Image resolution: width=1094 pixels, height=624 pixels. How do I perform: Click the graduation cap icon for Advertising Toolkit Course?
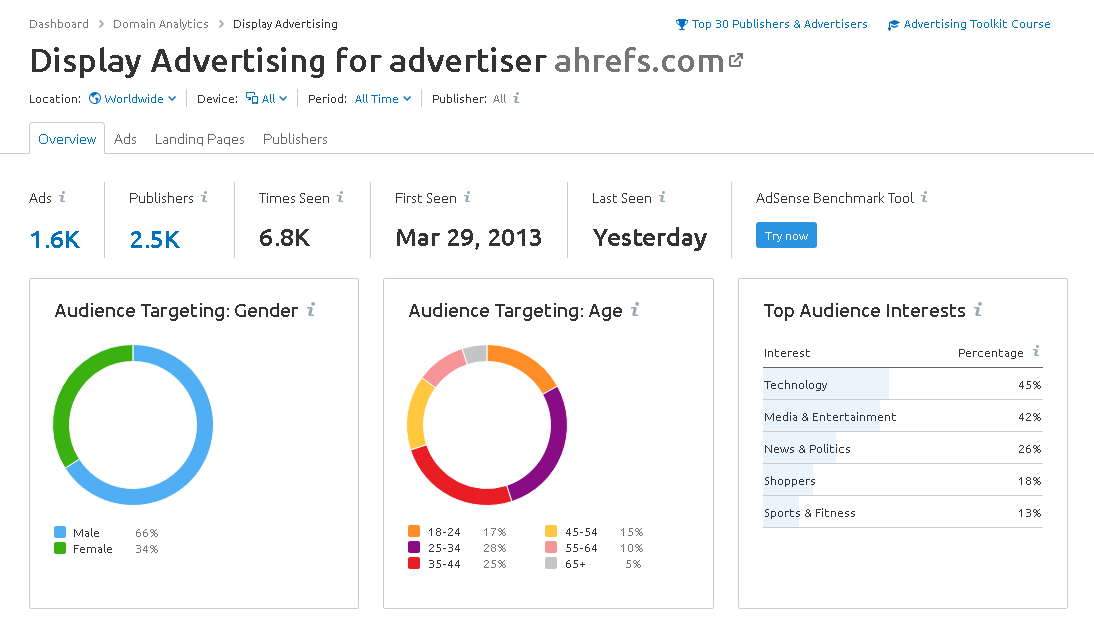(x=893, y=23)
